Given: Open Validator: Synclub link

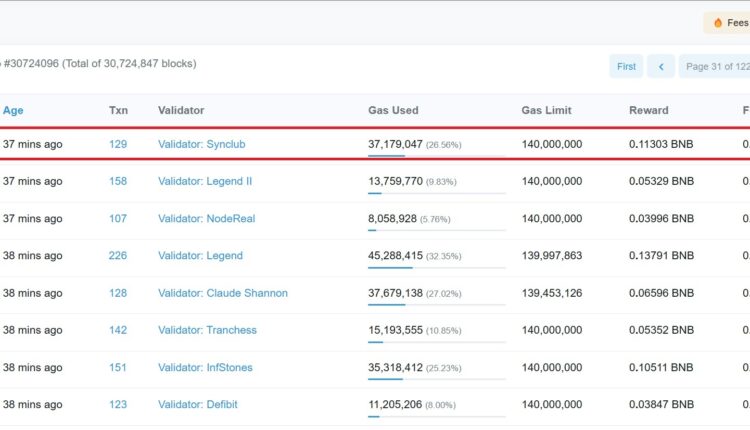Looking at the screenshot, I should (x=201, y=144).
